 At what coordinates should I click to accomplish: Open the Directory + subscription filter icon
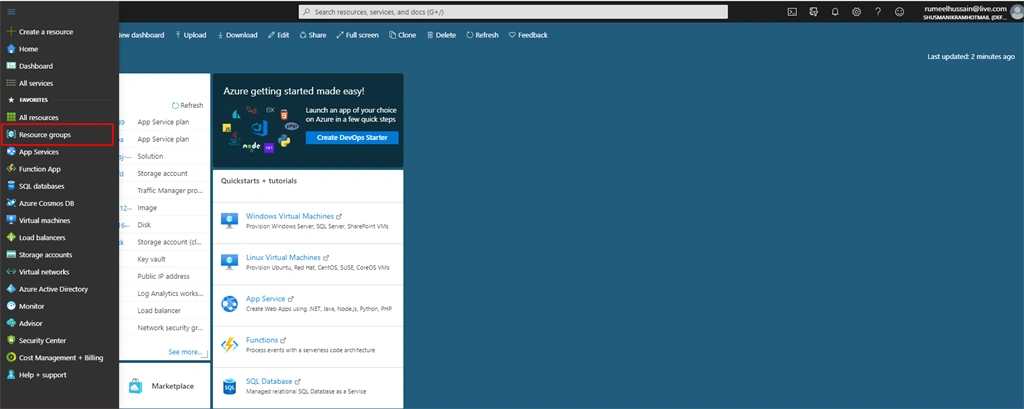[x=814, y=12]
